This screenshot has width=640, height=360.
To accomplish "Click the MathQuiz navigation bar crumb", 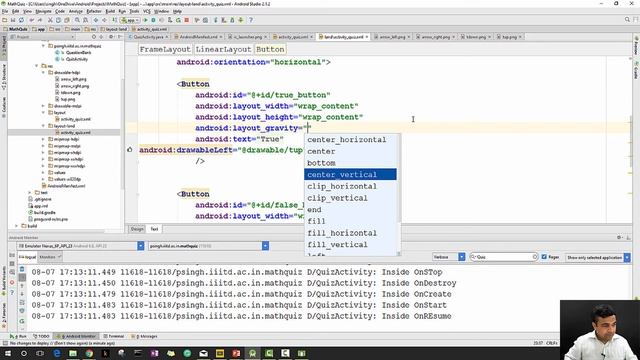I will [16, 29].
